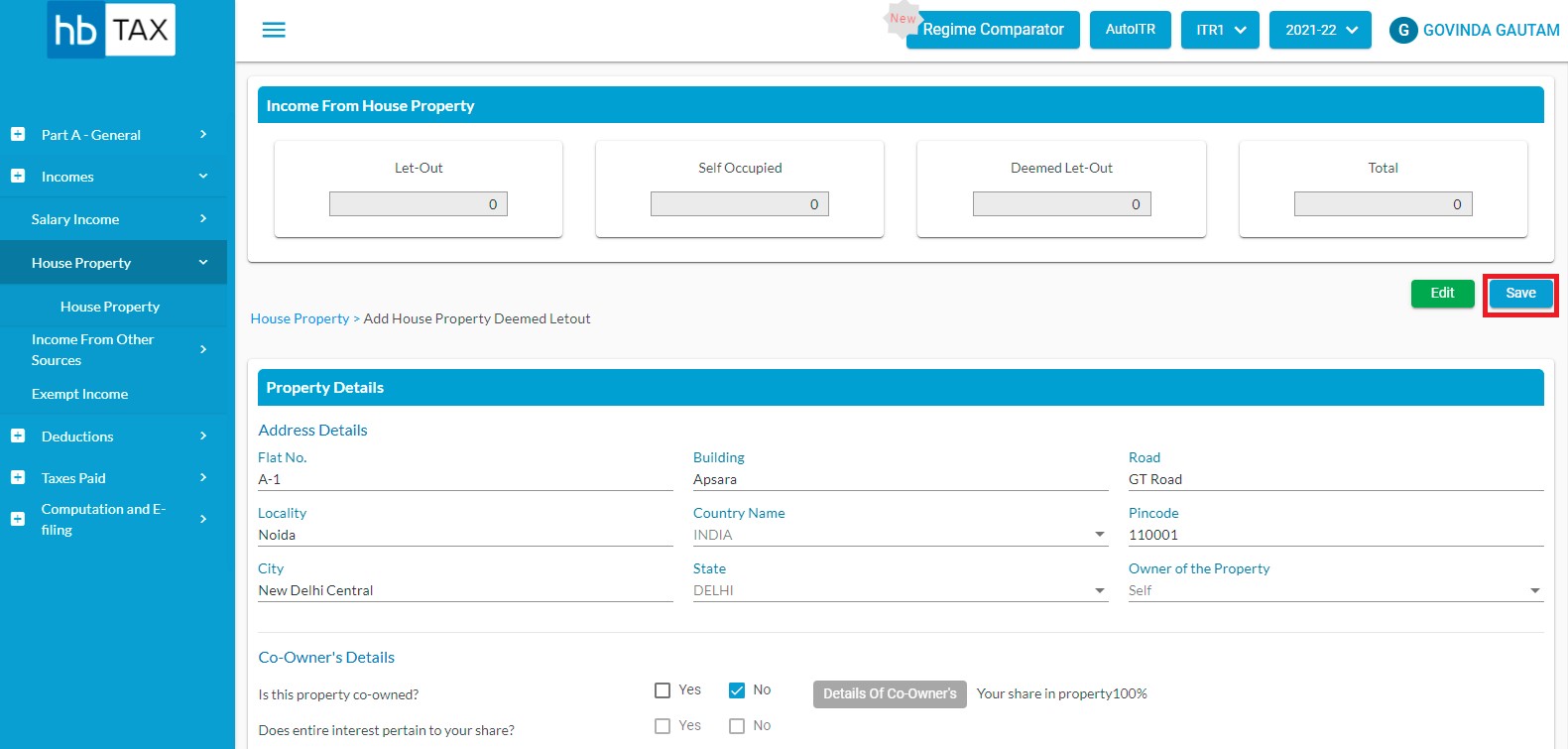Screen dimensions: 1568x749
Task: Click plus icon beside Deductions
Action: click(x=18, y=436)
